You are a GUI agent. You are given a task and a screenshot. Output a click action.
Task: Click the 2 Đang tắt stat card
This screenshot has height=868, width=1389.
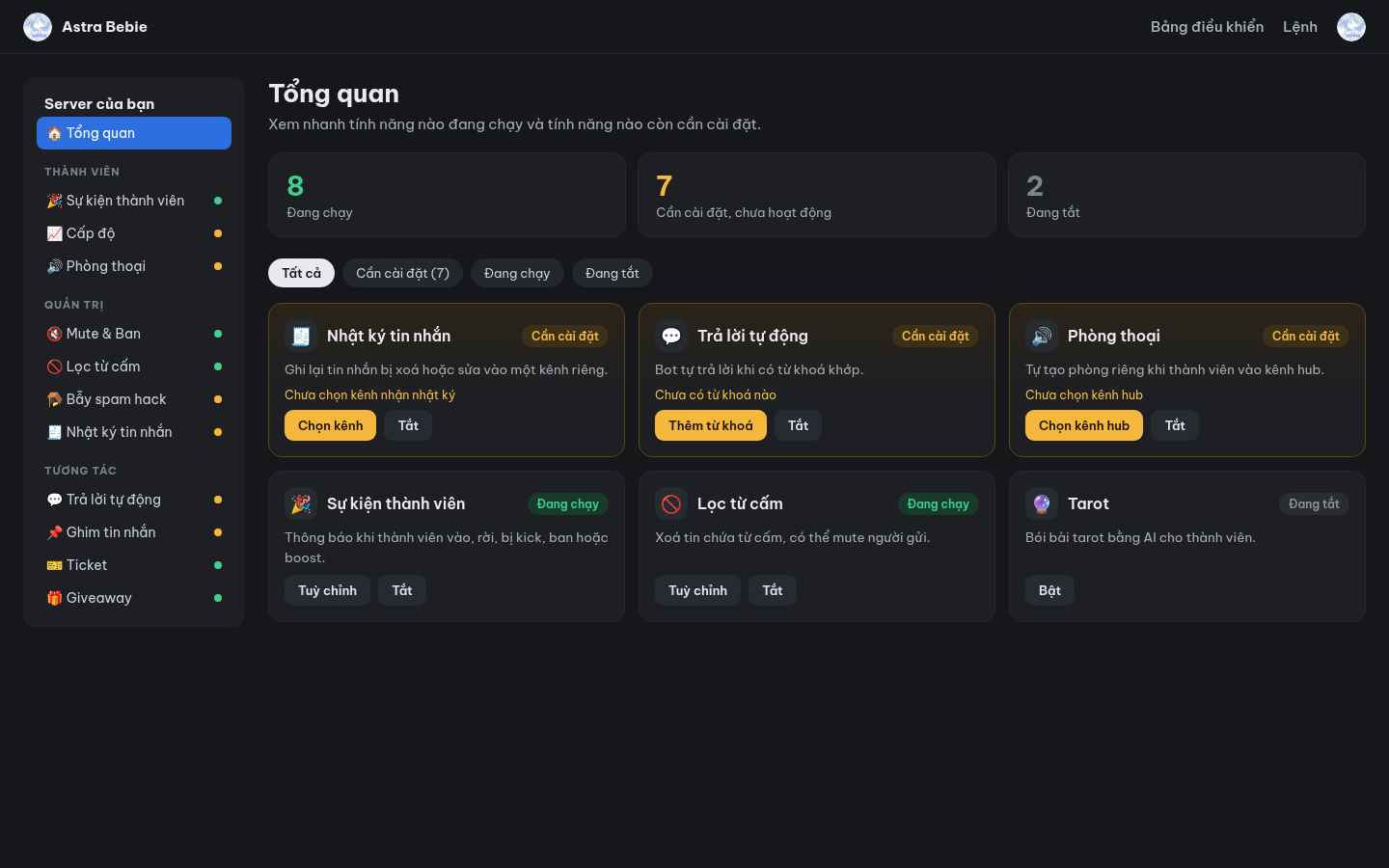click(1186, 195)
